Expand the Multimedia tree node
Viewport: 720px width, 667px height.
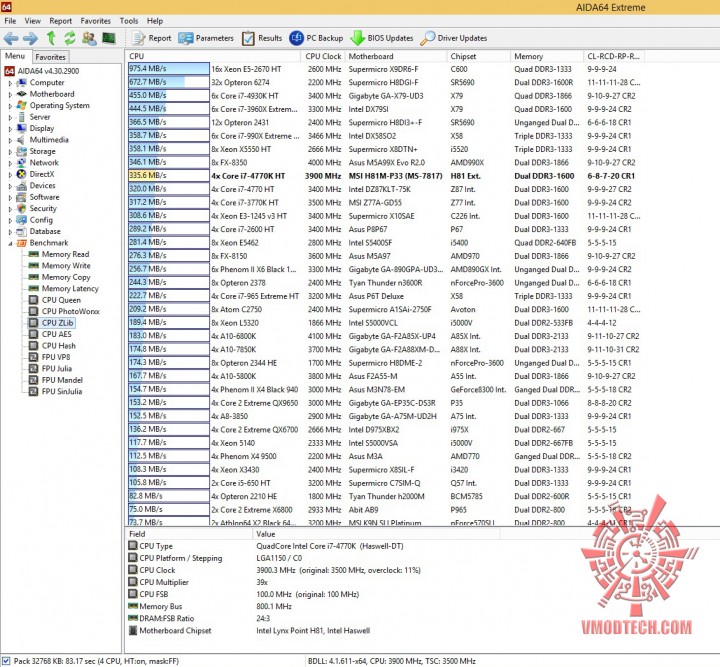(x=10, y=140)
